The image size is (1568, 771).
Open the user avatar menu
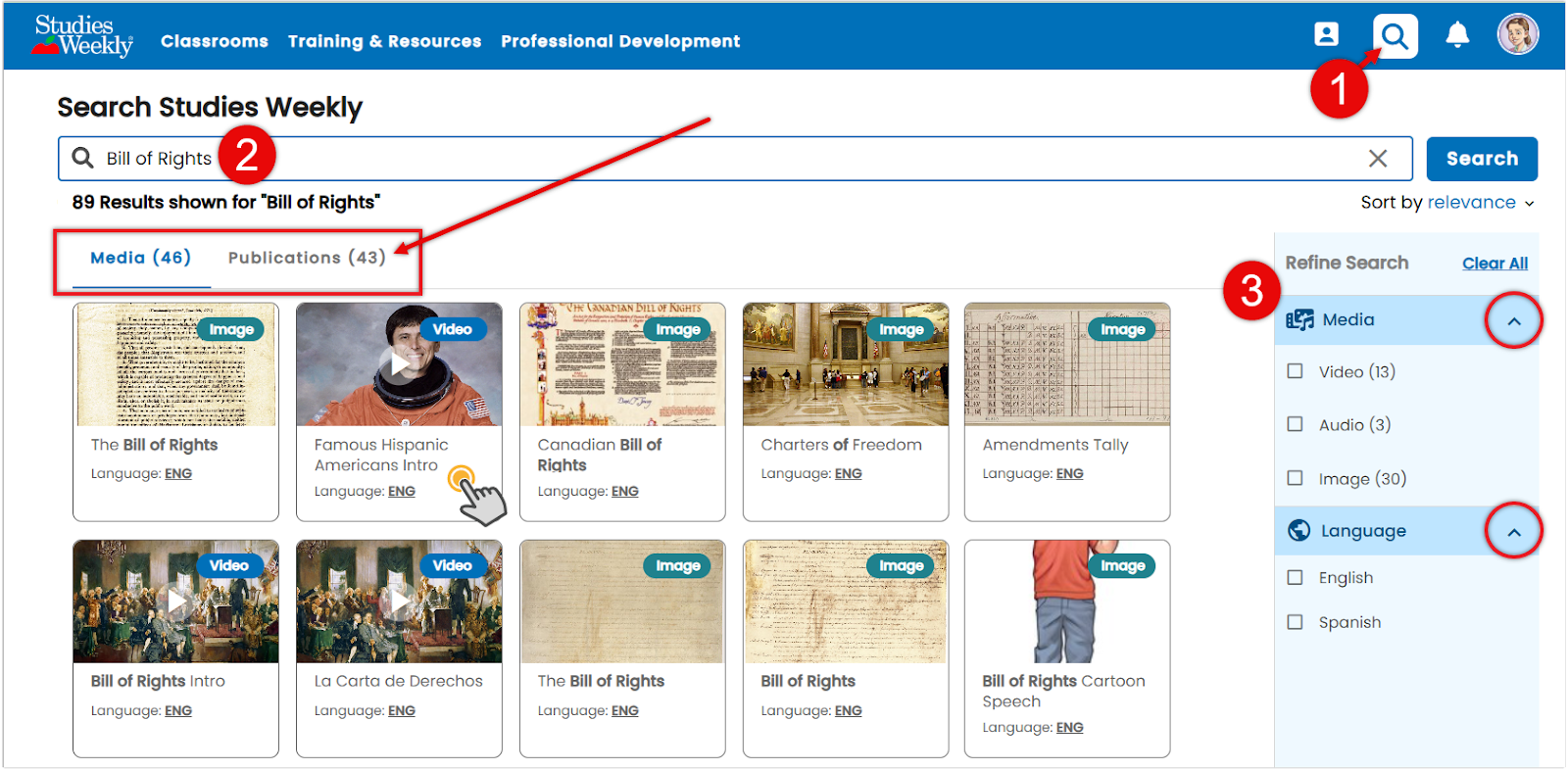[x=1517, y=35]
